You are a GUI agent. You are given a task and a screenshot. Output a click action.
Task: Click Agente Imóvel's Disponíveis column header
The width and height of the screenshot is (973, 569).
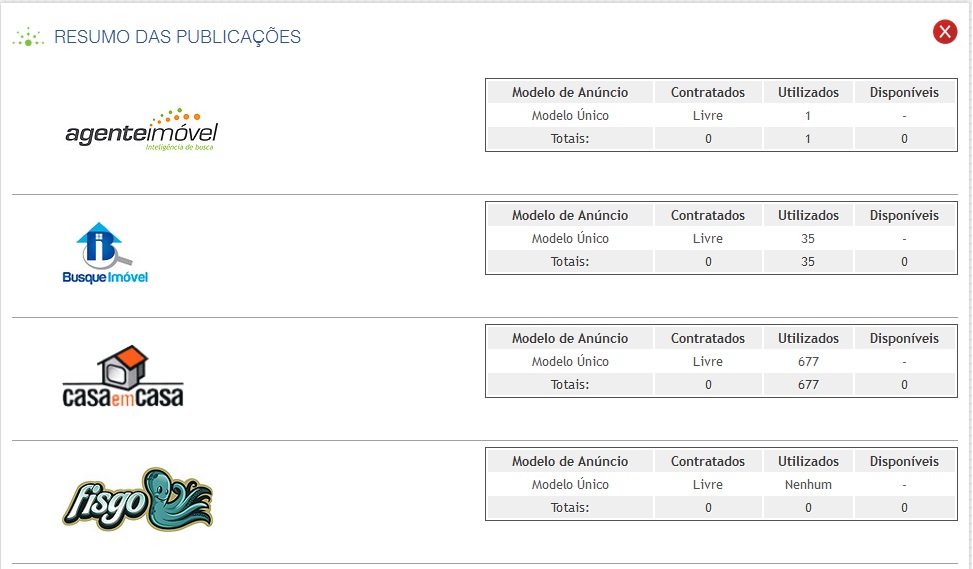point(904,92)
